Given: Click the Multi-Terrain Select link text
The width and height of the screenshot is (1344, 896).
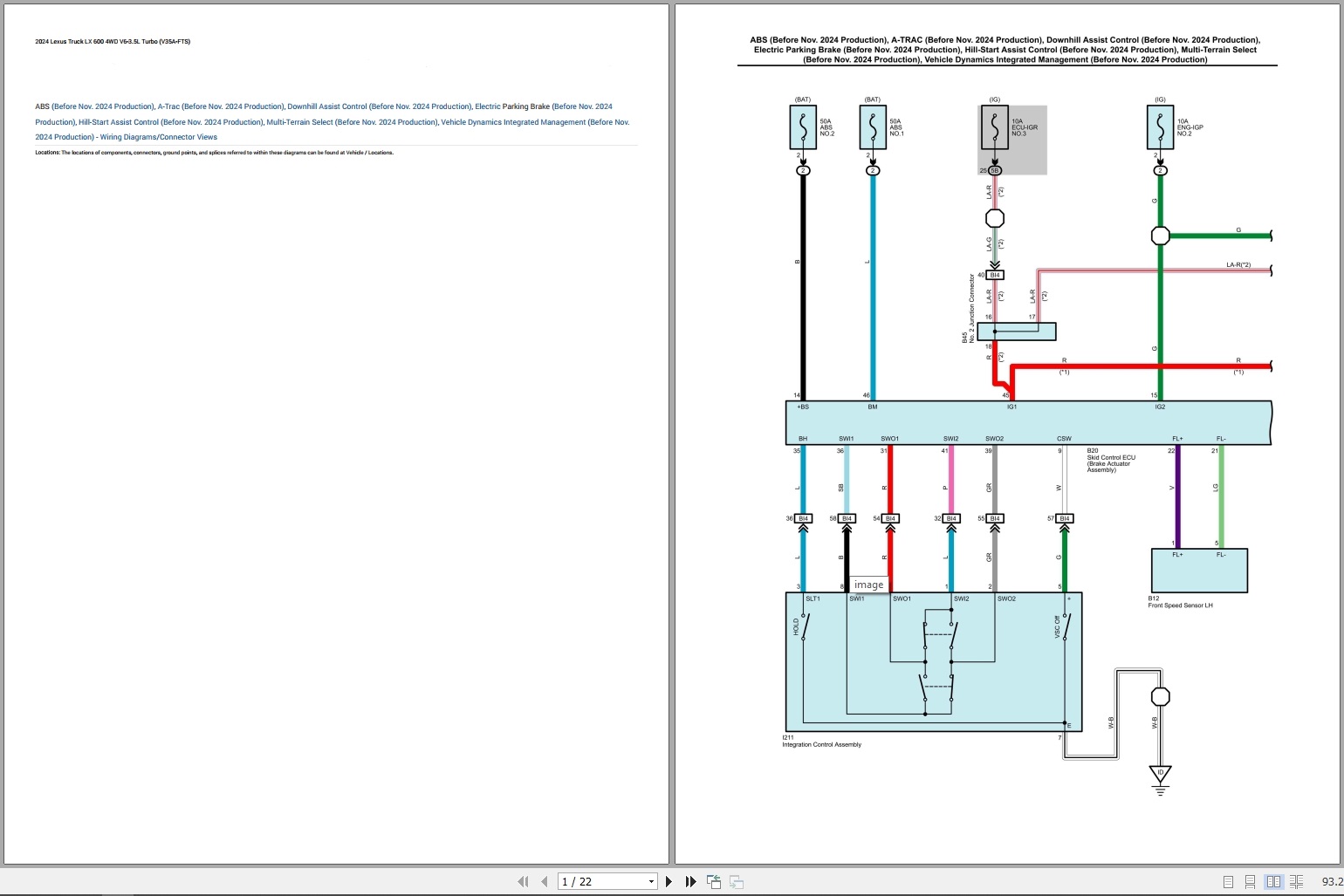Looking at the screenshot, I should pyautogui.click(x=299, y=122).
